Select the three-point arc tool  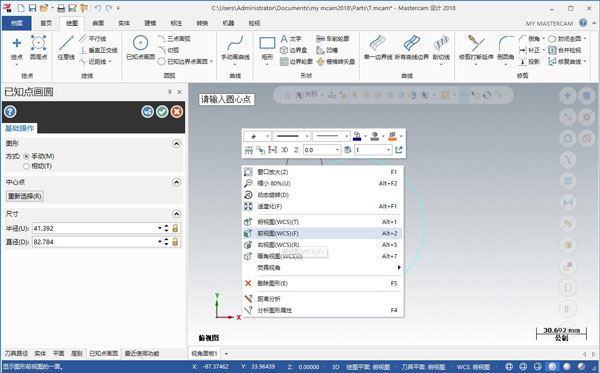174,39
